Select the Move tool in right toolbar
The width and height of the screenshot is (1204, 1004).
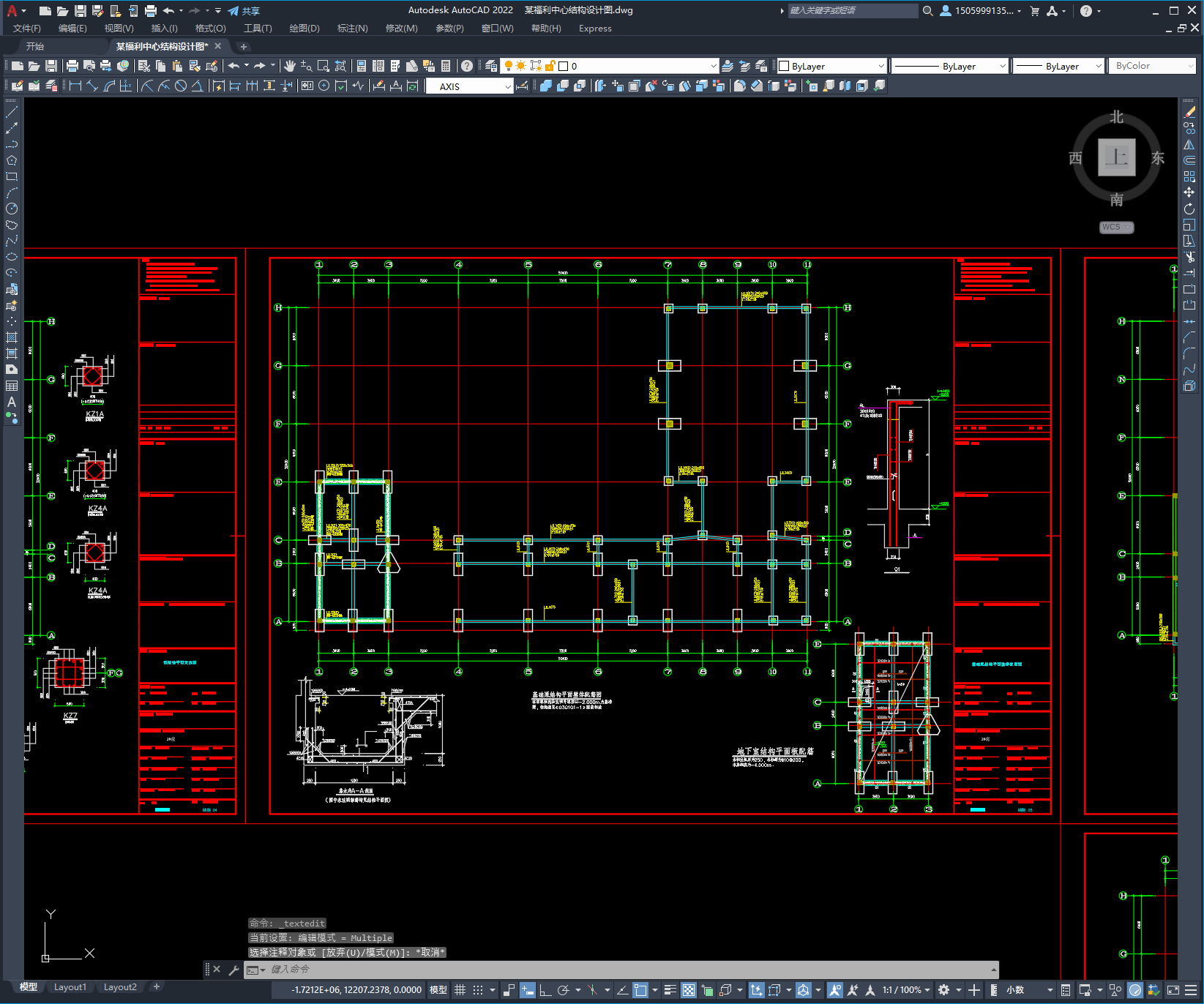click(x=1189, y=192)
